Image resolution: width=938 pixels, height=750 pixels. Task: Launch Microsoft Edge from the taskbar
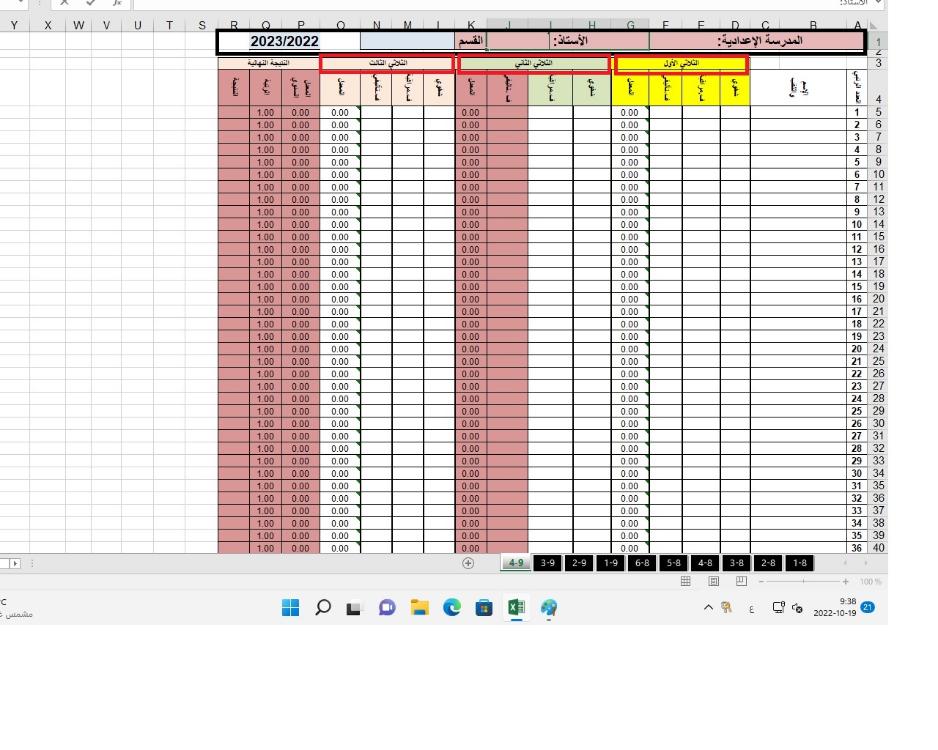tap(452, 608)
